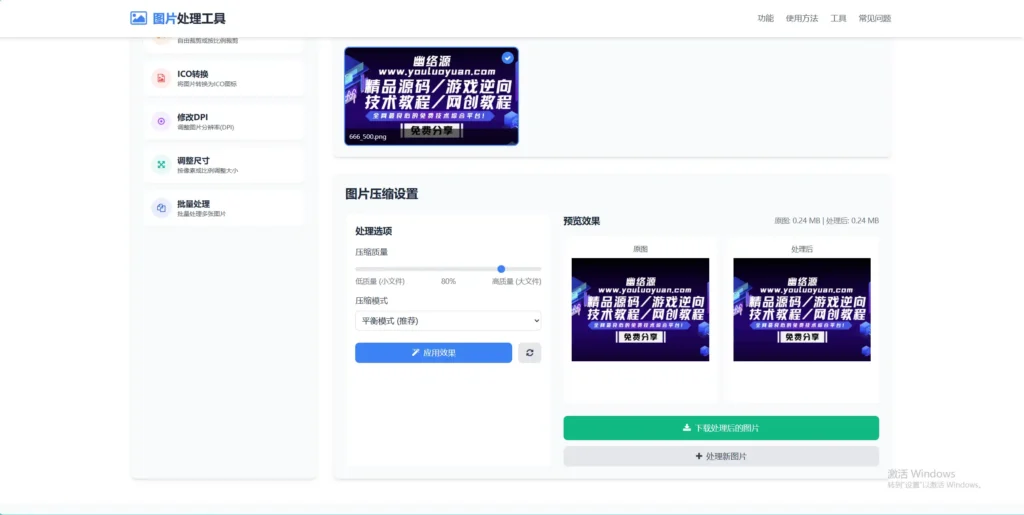
Task: Select 修改DPI in the sidebar
Action: click(x=224, y=121)
